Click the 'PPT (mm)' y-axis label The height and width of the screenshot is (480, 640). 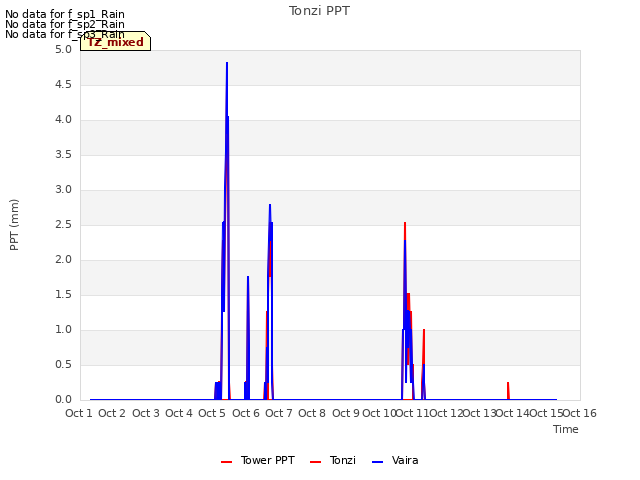[14, 225]
